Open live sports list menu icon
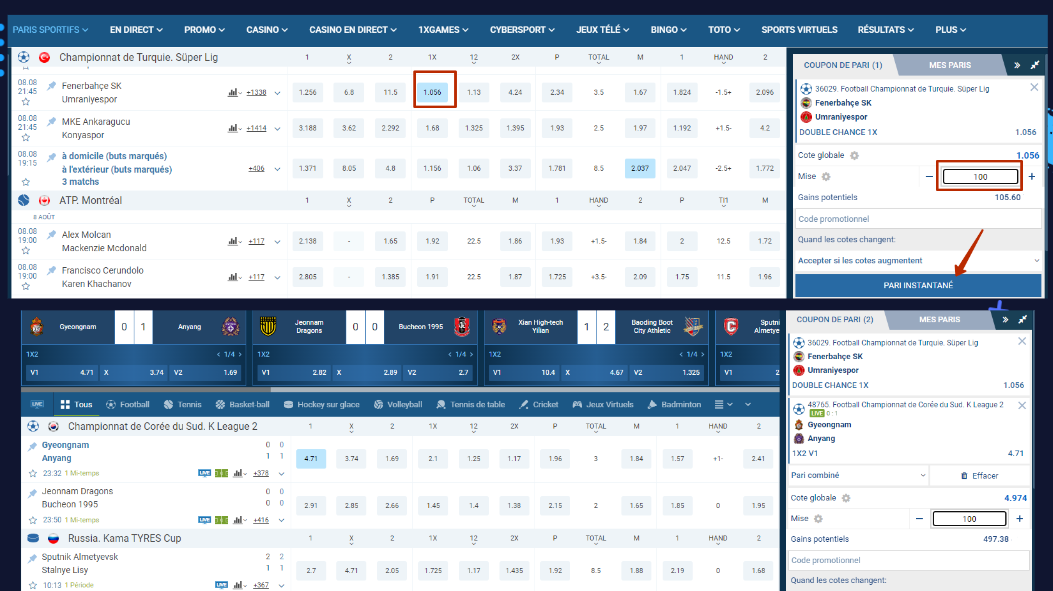 pyautogui.click(x=719, y=404)
